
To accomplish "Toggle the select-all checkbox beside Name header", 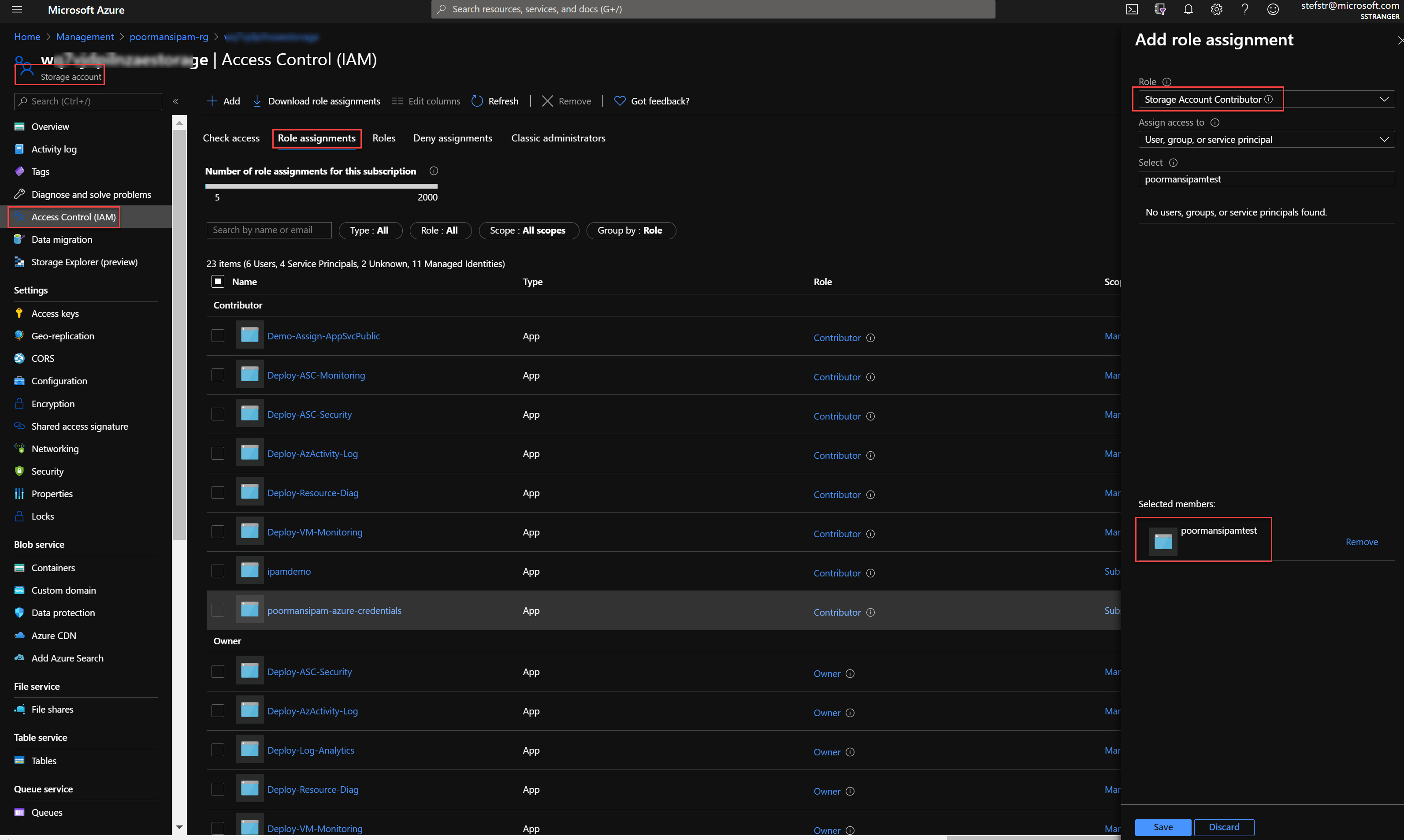I will click(218, 281).
